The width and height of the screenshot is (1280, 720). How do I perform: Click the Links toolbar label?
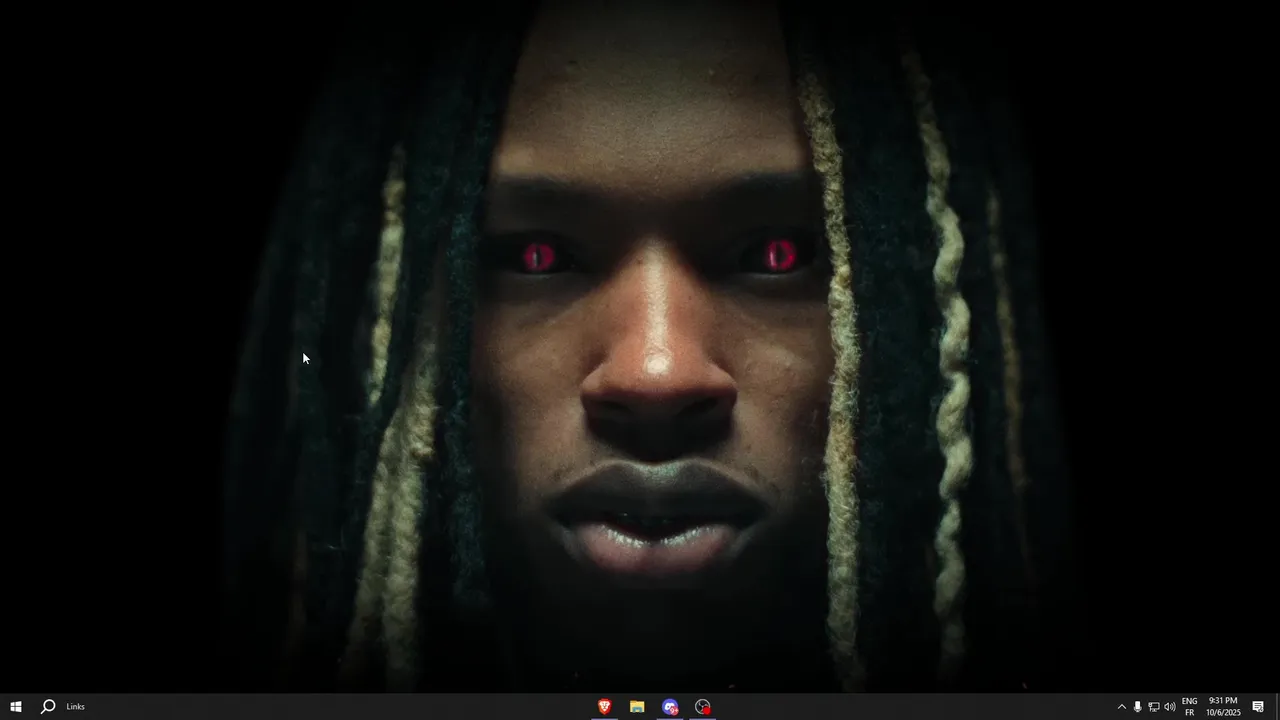pyautogui.click(x=76, y=706)
